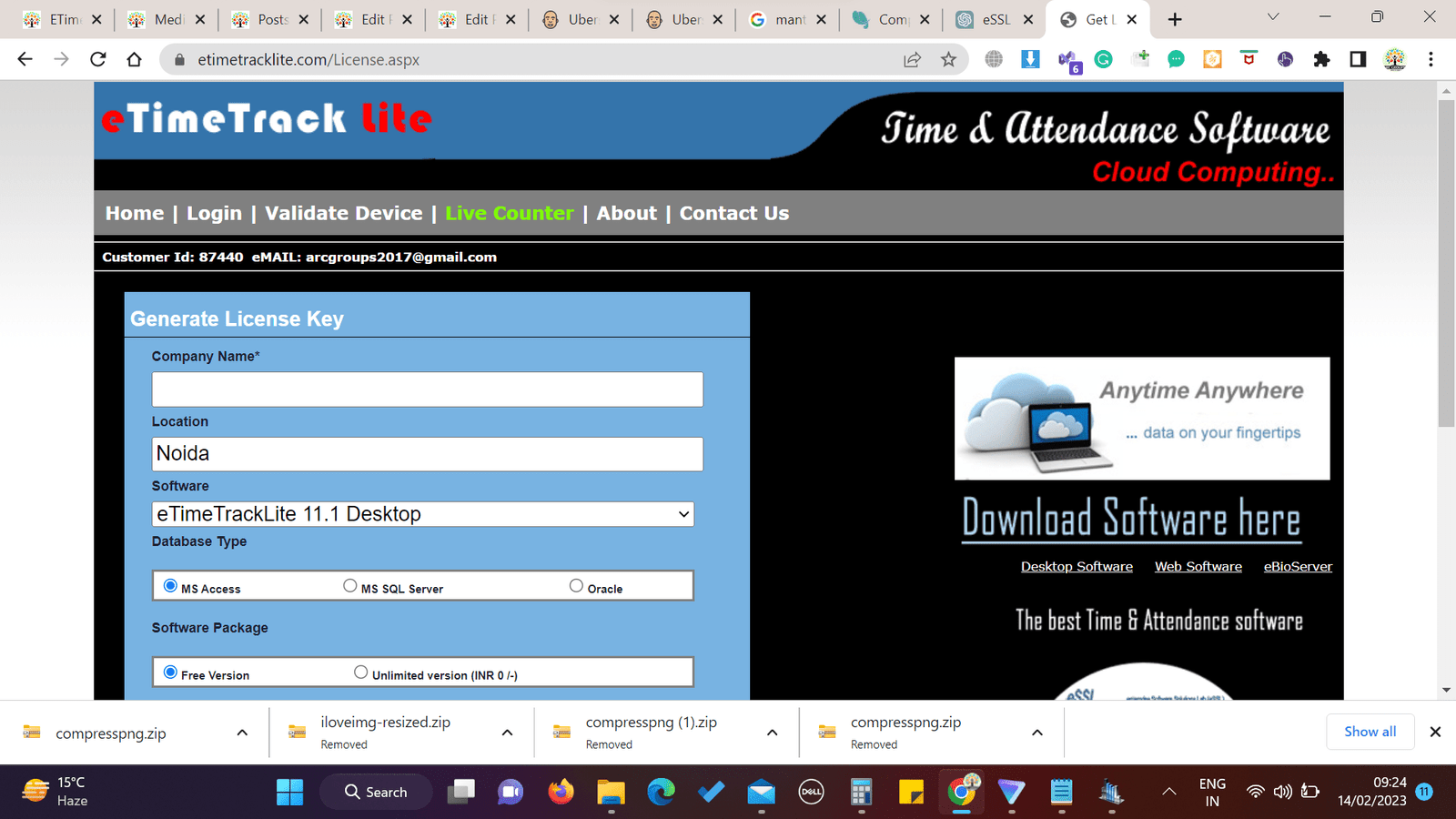Open a new browser tab
The height and width of the screenshot is (819, 1456).
coord(1175,19)
